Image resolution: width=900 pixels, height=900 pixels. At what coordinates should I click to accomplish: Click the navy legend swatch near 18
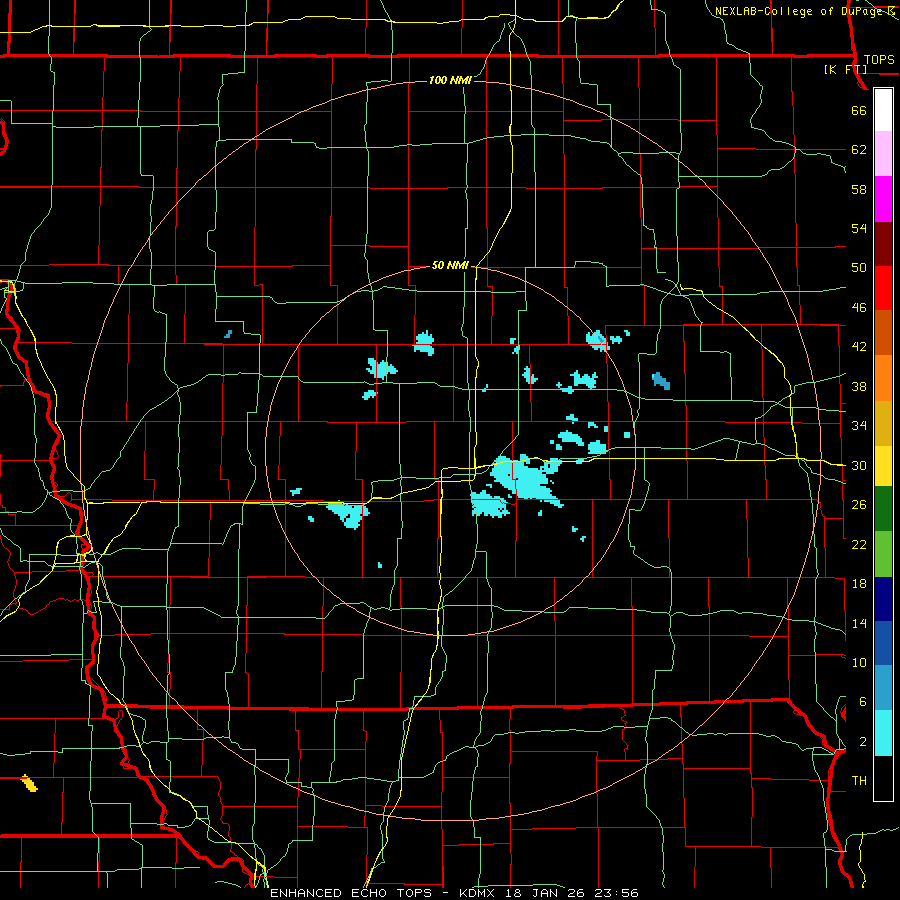coord(883,599)
